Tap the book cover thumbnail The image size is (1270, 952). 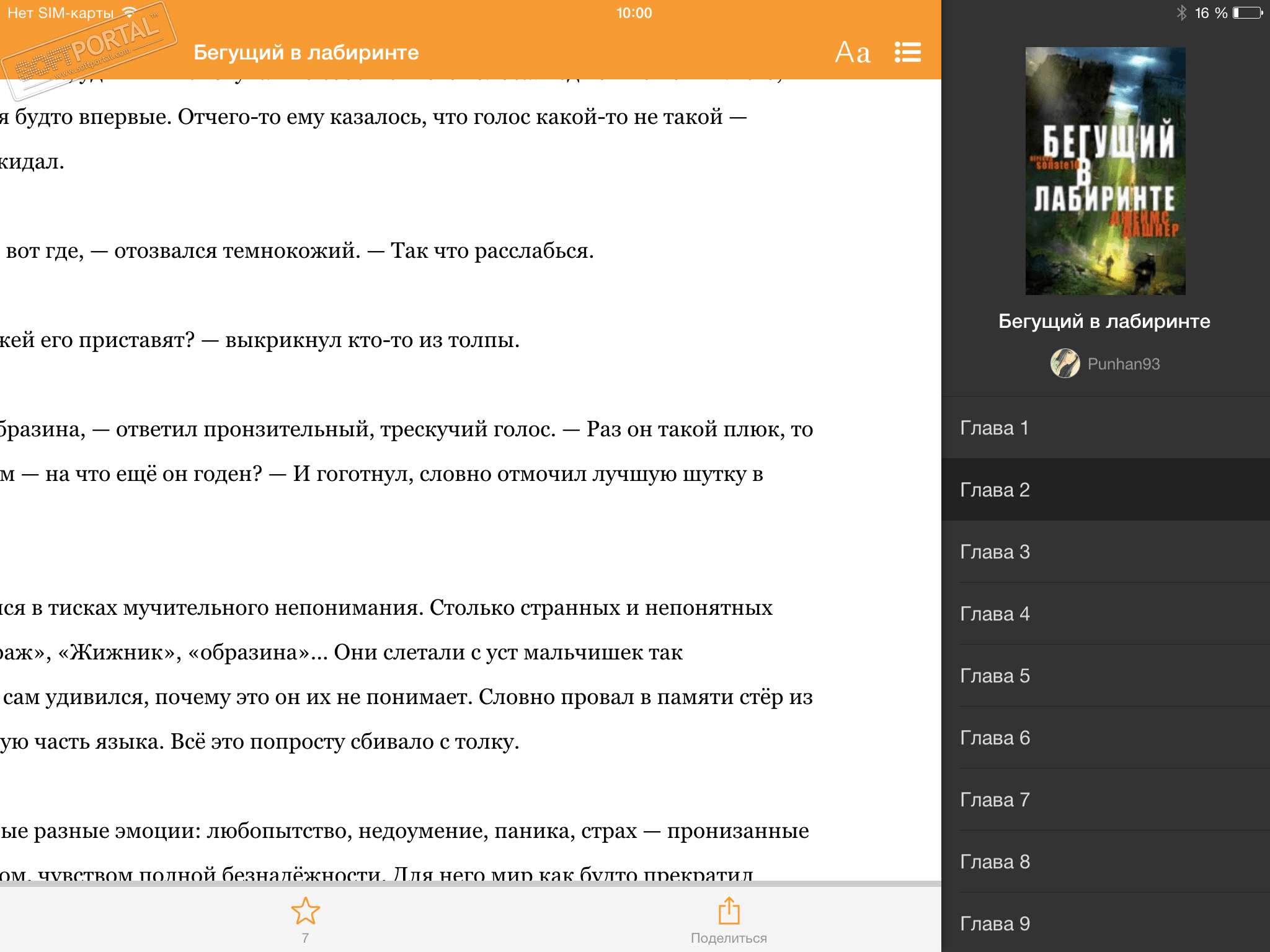point(1105,171)
